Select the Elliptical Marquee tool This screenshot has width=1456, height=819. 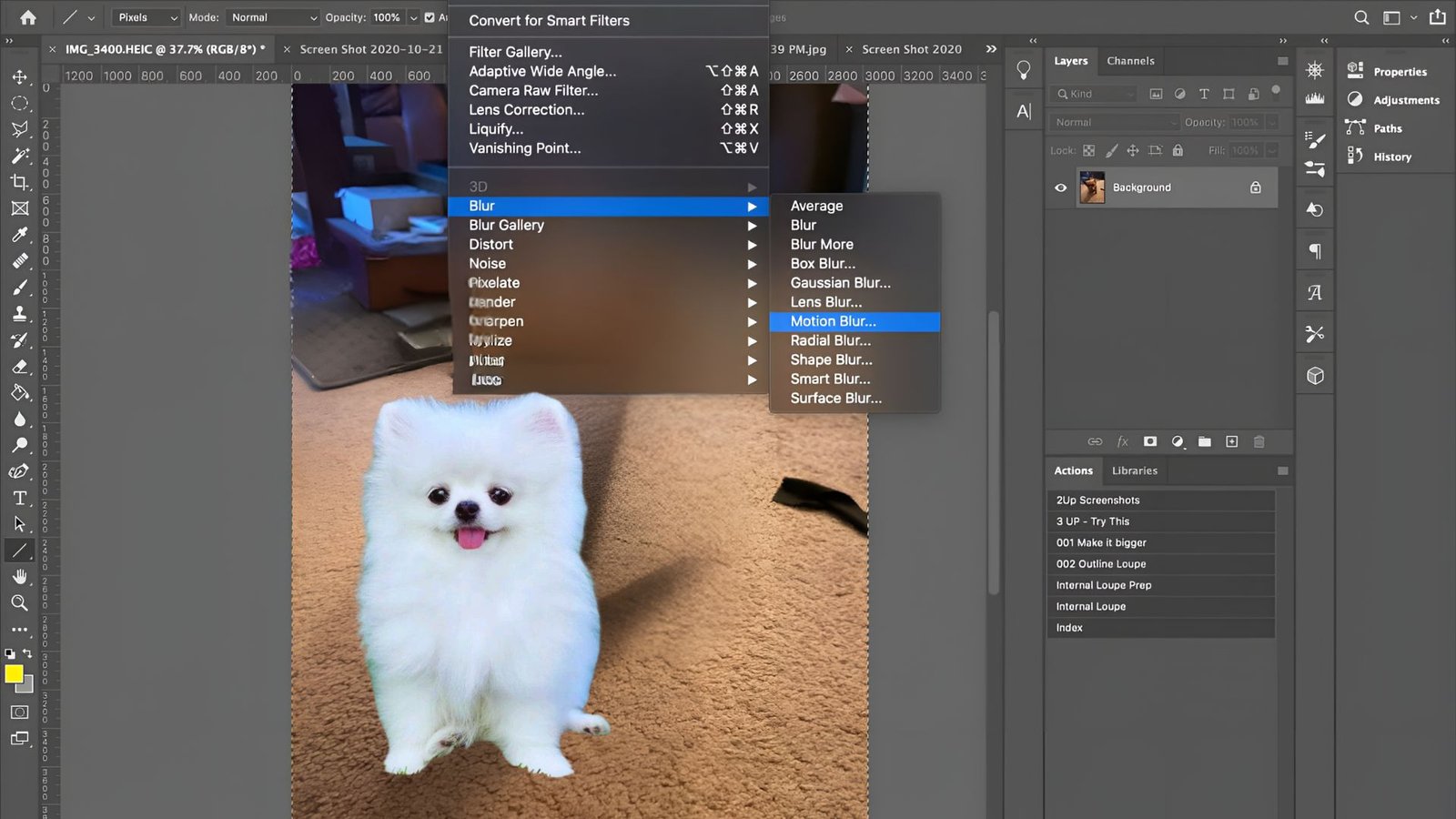click(19, 103)
